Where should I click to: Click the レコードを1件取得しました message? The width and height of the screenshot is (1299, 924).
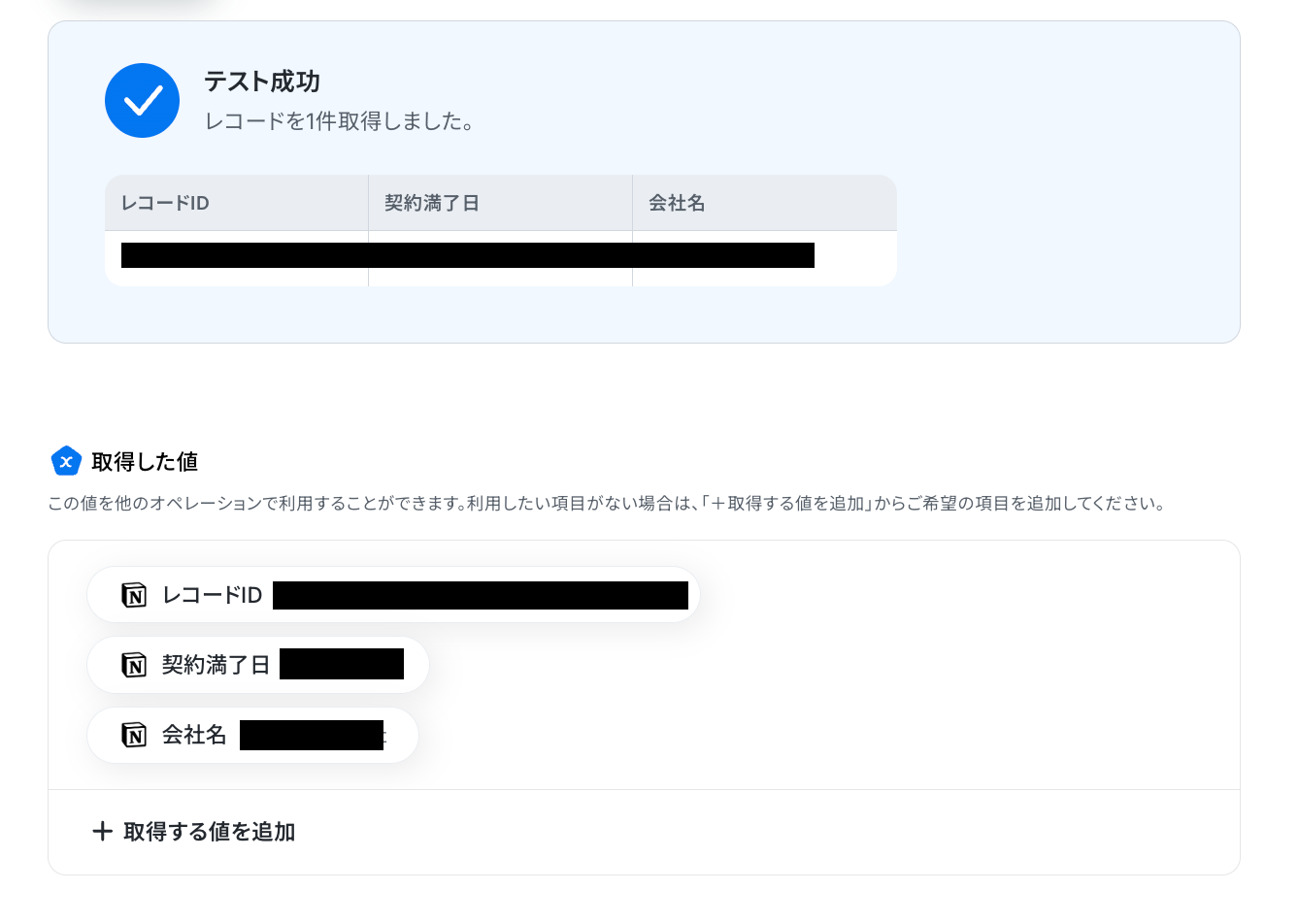point(340,122)
